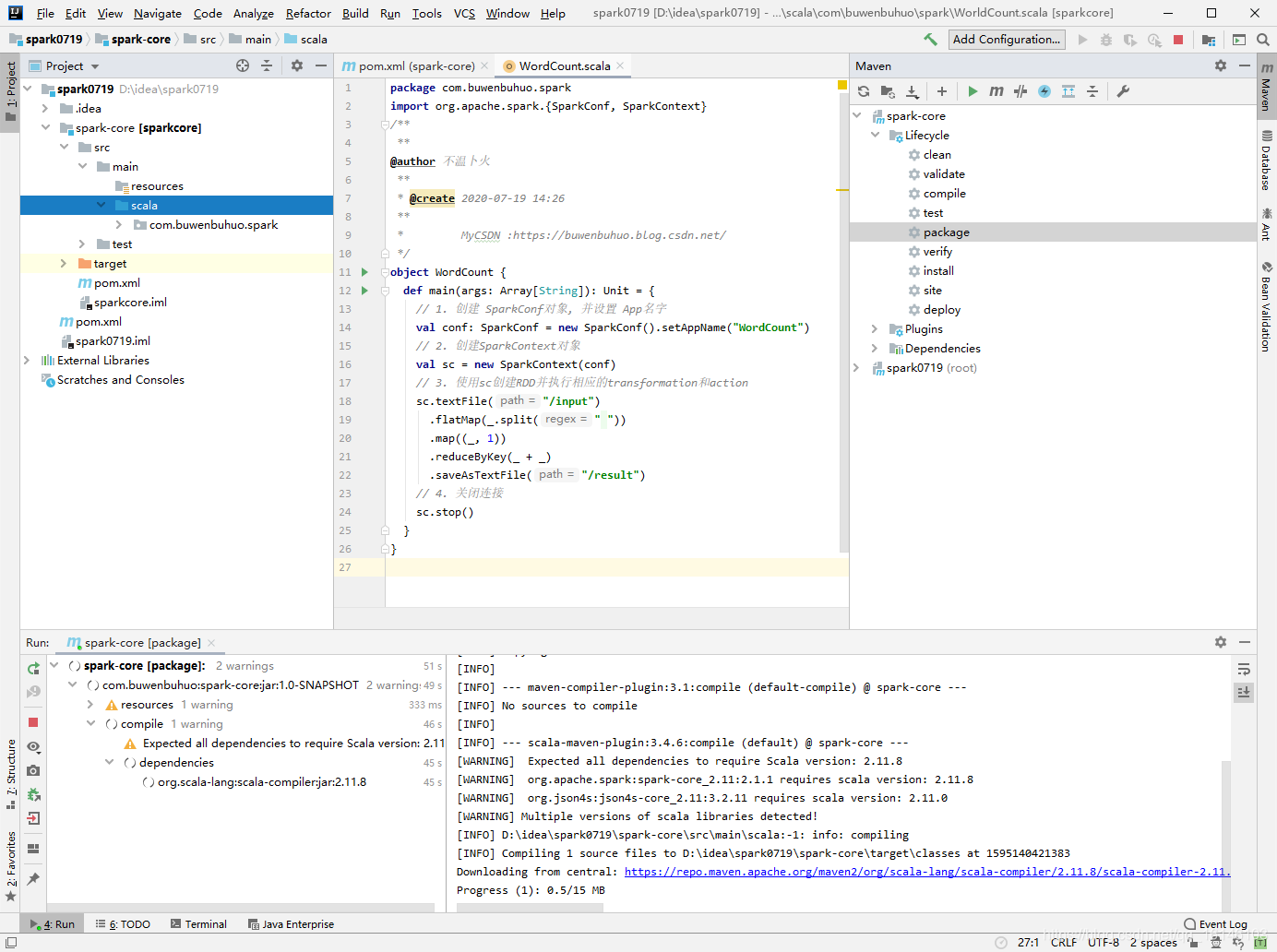
Task: Expand External Libraries node
Action: pyautogui.click(x=27, y=360)
